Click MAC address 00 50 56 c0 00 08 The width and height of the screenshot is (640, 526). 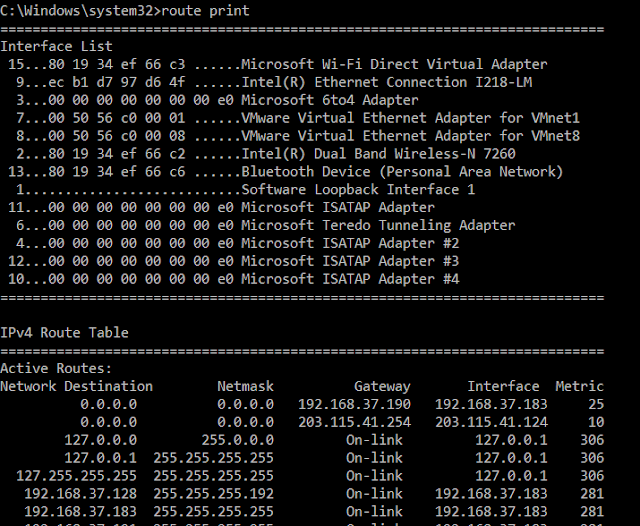tap(117, 136)
